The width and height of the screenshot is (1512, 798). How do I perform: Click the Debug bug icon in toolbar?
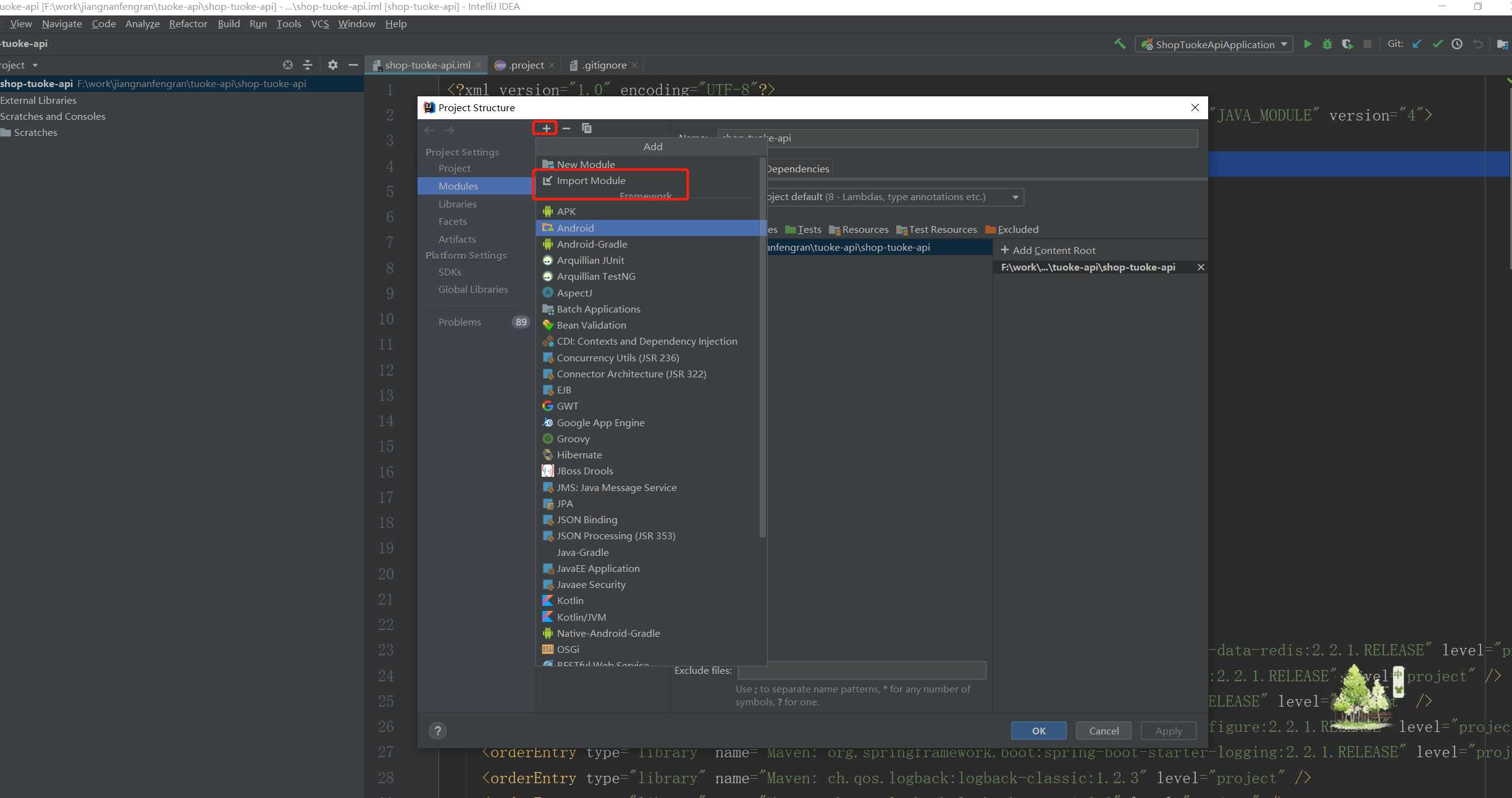coord(1327,44)
